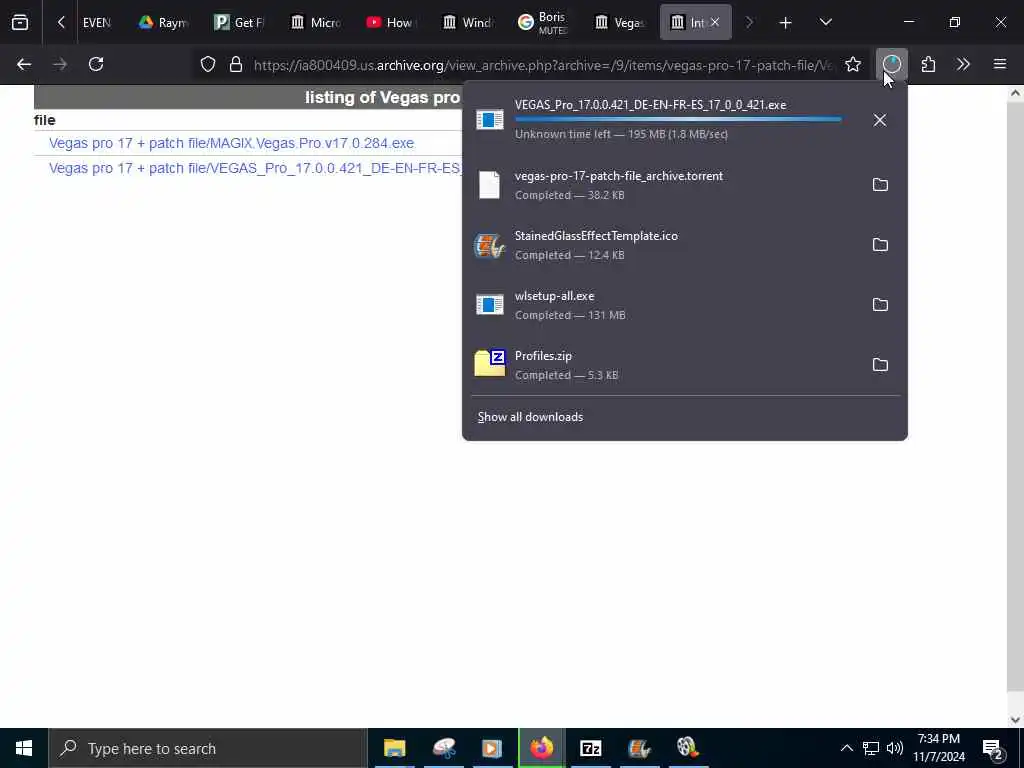This screenshot has height=768, width=1024.
Task: Go back to the previous page
Action: [24, 64]
